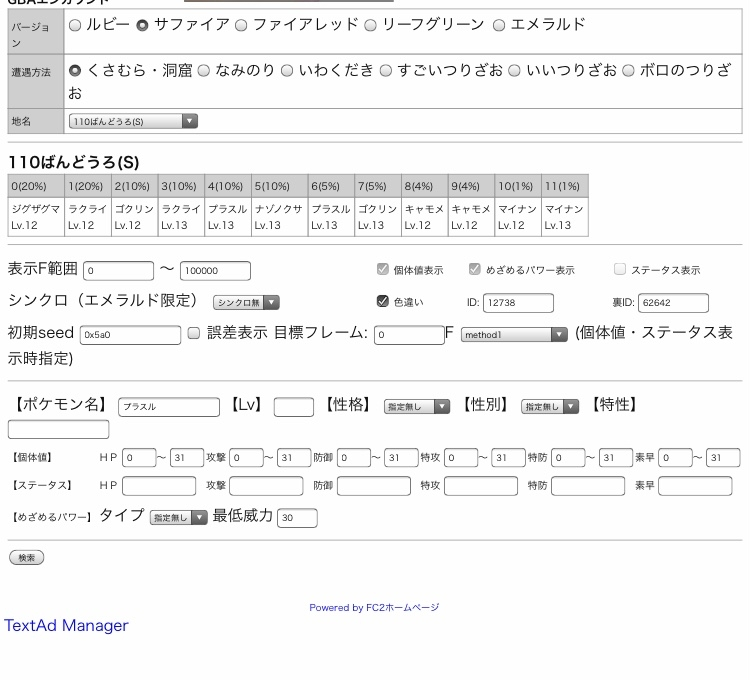Click the 個体値 HP maximum field
750x680 pixels.
187,458
